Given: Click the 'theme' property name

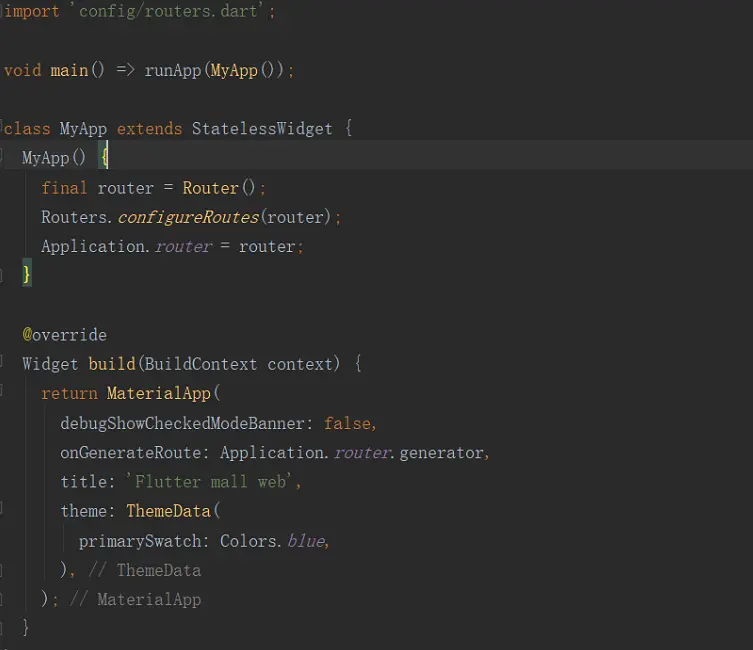Looking at the screenshot, I should pos(84,511).
